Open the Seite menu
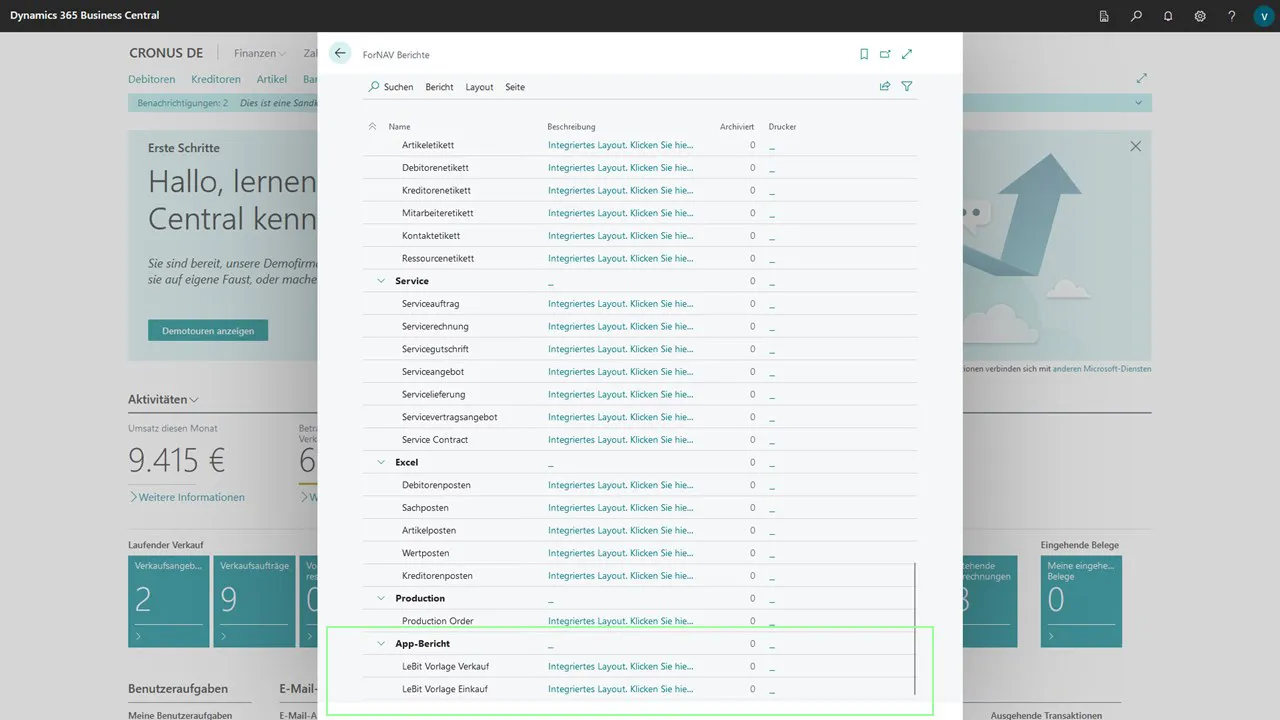1280x720 pixels. pos(515,87)
